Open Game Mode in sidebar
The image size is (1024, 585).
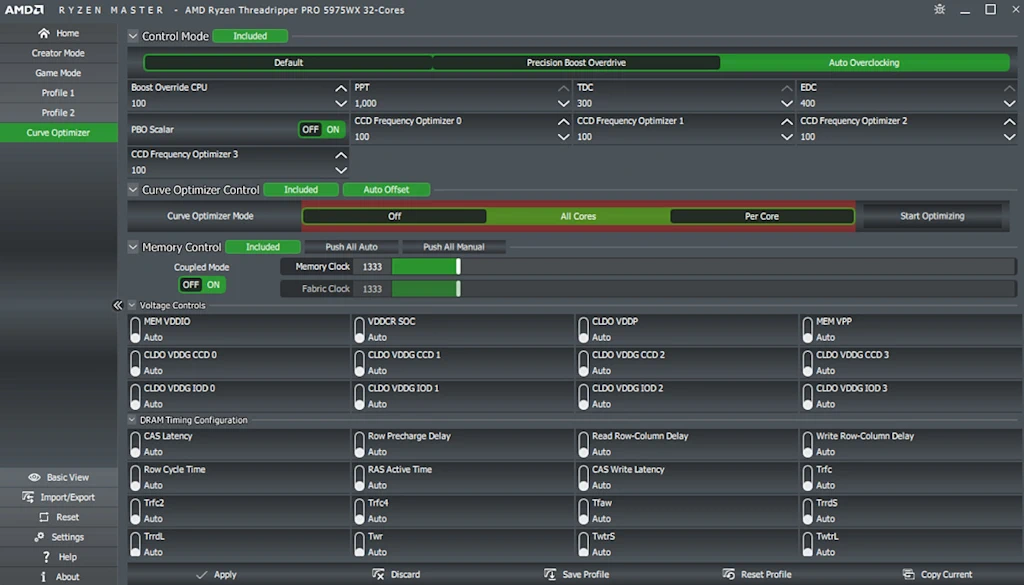59,73
